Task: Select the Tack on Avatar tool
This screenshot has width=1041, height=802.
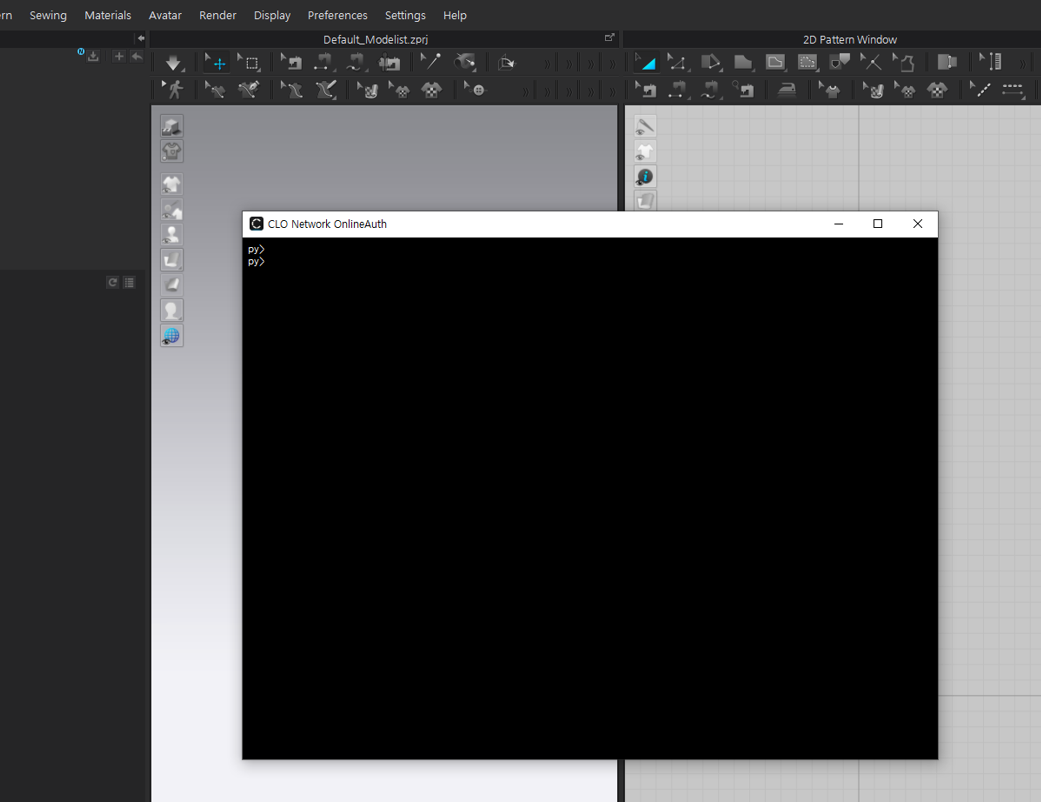Action: [465, 63]
